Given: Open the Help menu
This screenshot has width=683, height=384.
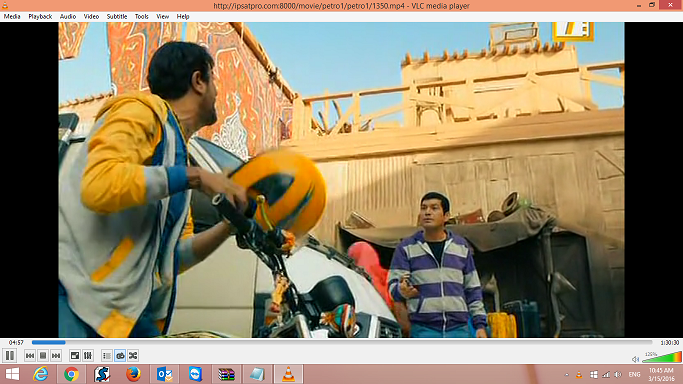Looking at the screenshot, I should pos(183,17).
